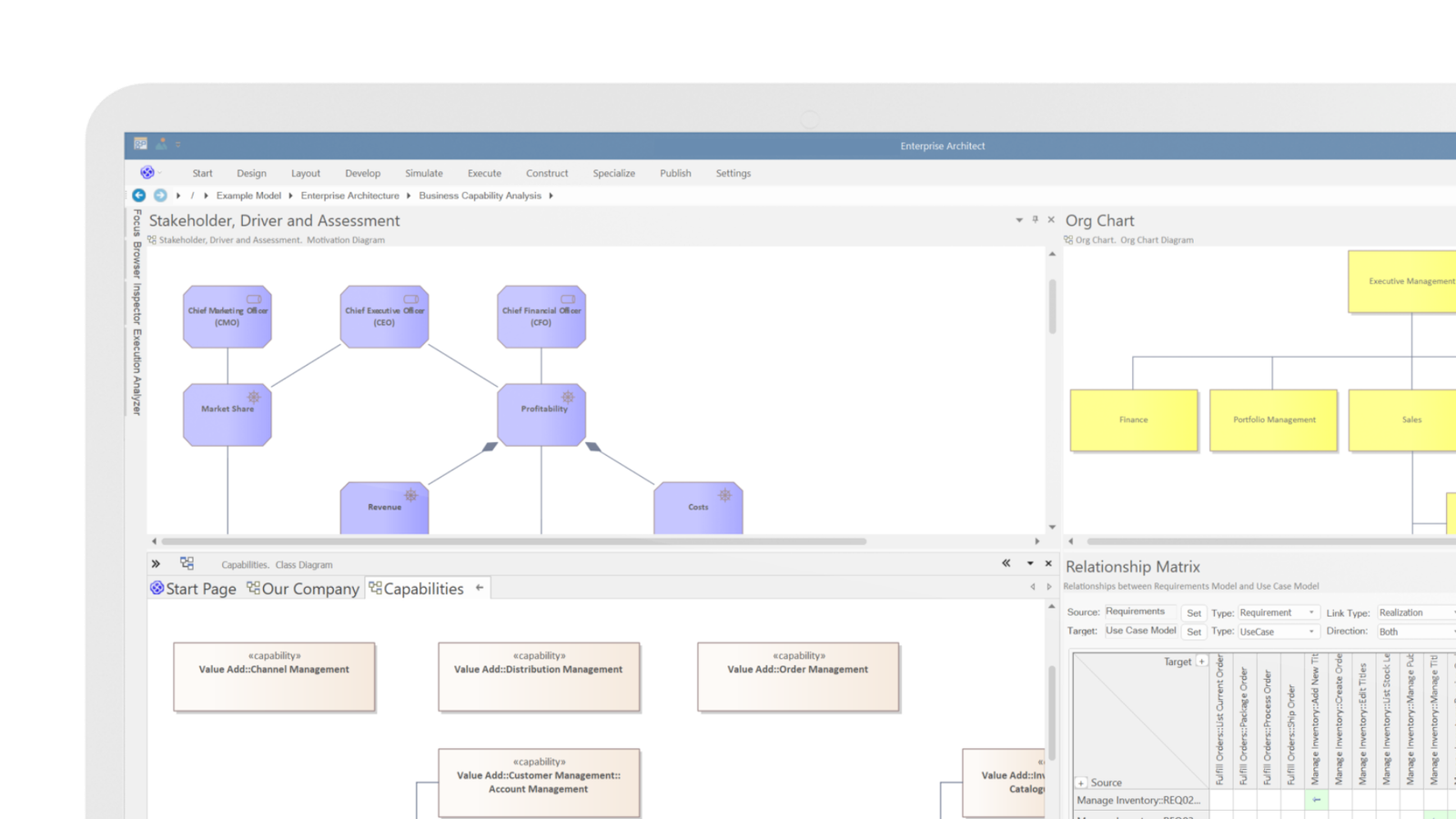Expand the Source section in Relationship Matrix
Viewport: 1456px width, 819px height.
pos(1079,783)
